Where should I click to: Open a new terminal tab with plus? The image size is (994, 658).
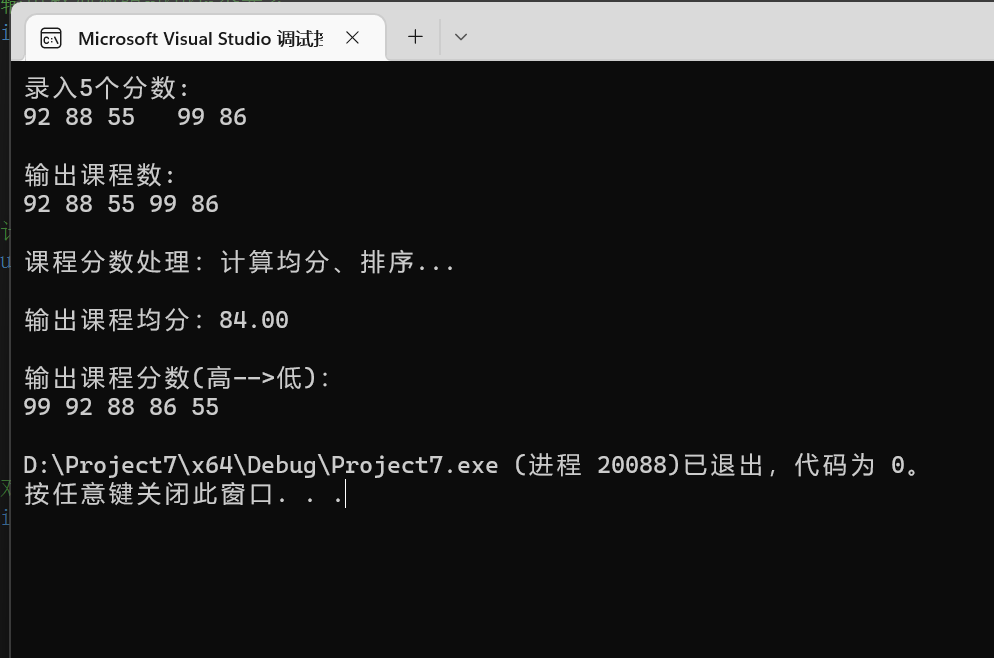coord(415,37)
